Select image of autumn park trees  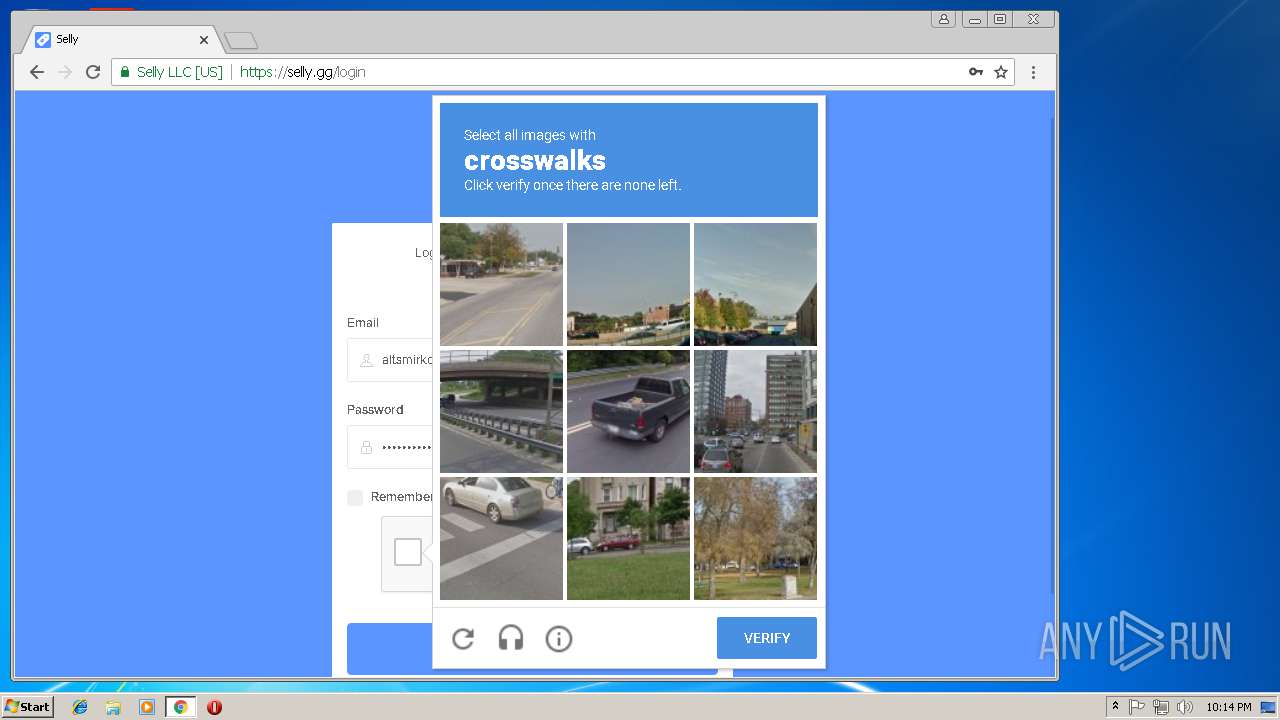(755, 538)
